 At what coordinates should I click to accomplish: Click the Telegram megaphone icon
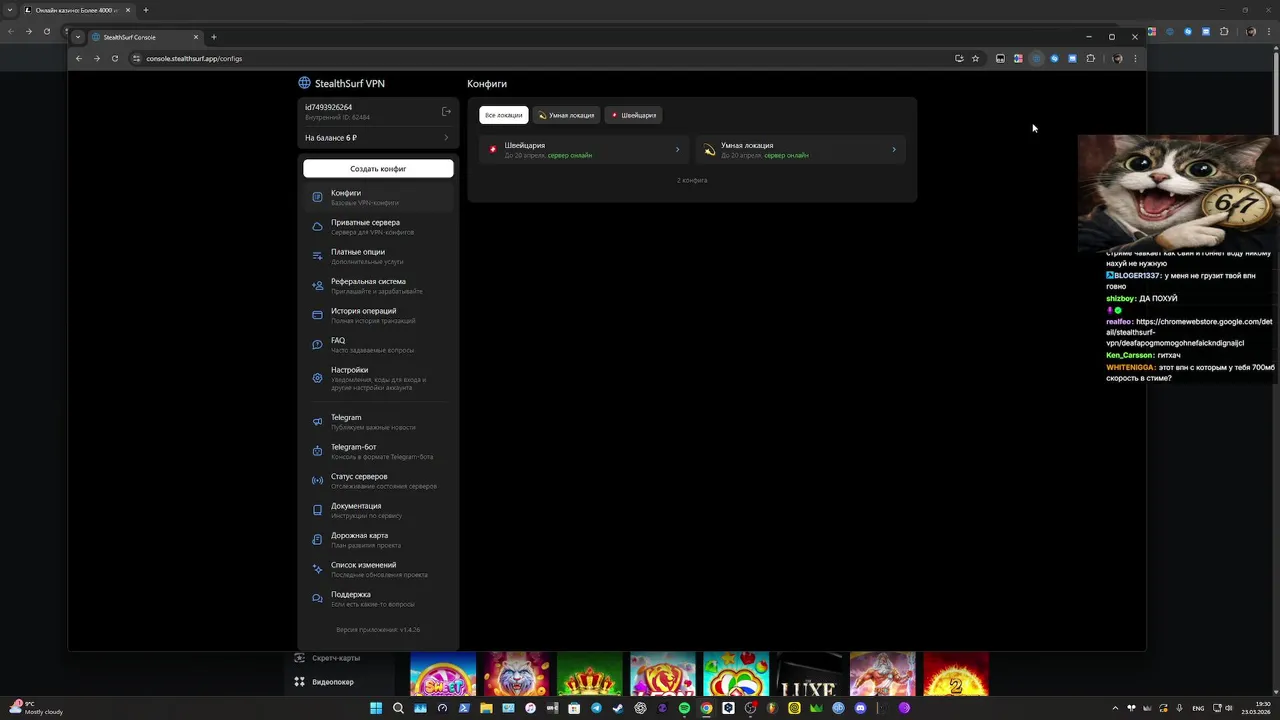click(x=317, y=422)
